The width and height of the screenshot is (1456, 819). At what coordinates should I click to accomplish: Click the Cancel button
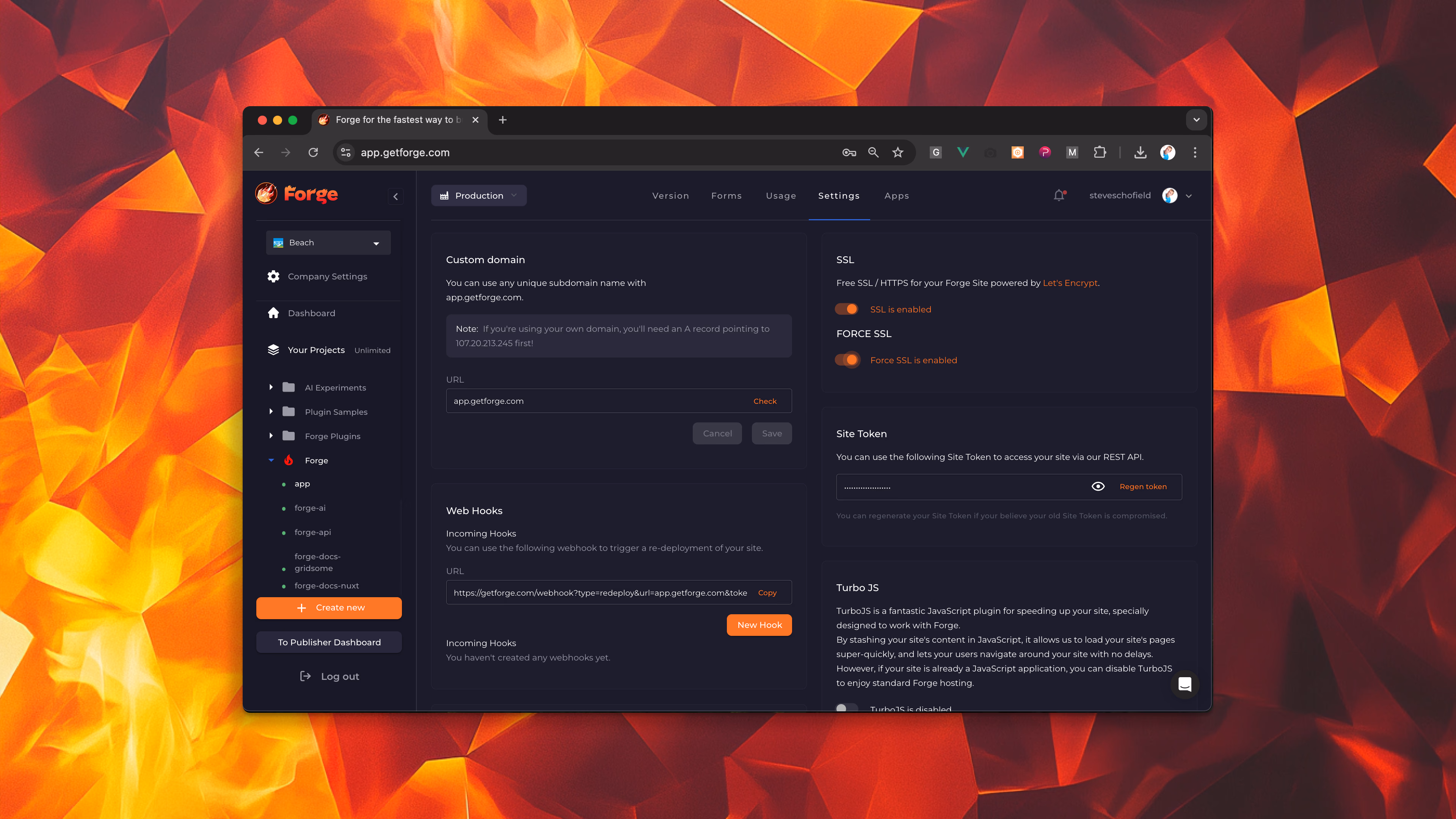[x=717, y=433]
